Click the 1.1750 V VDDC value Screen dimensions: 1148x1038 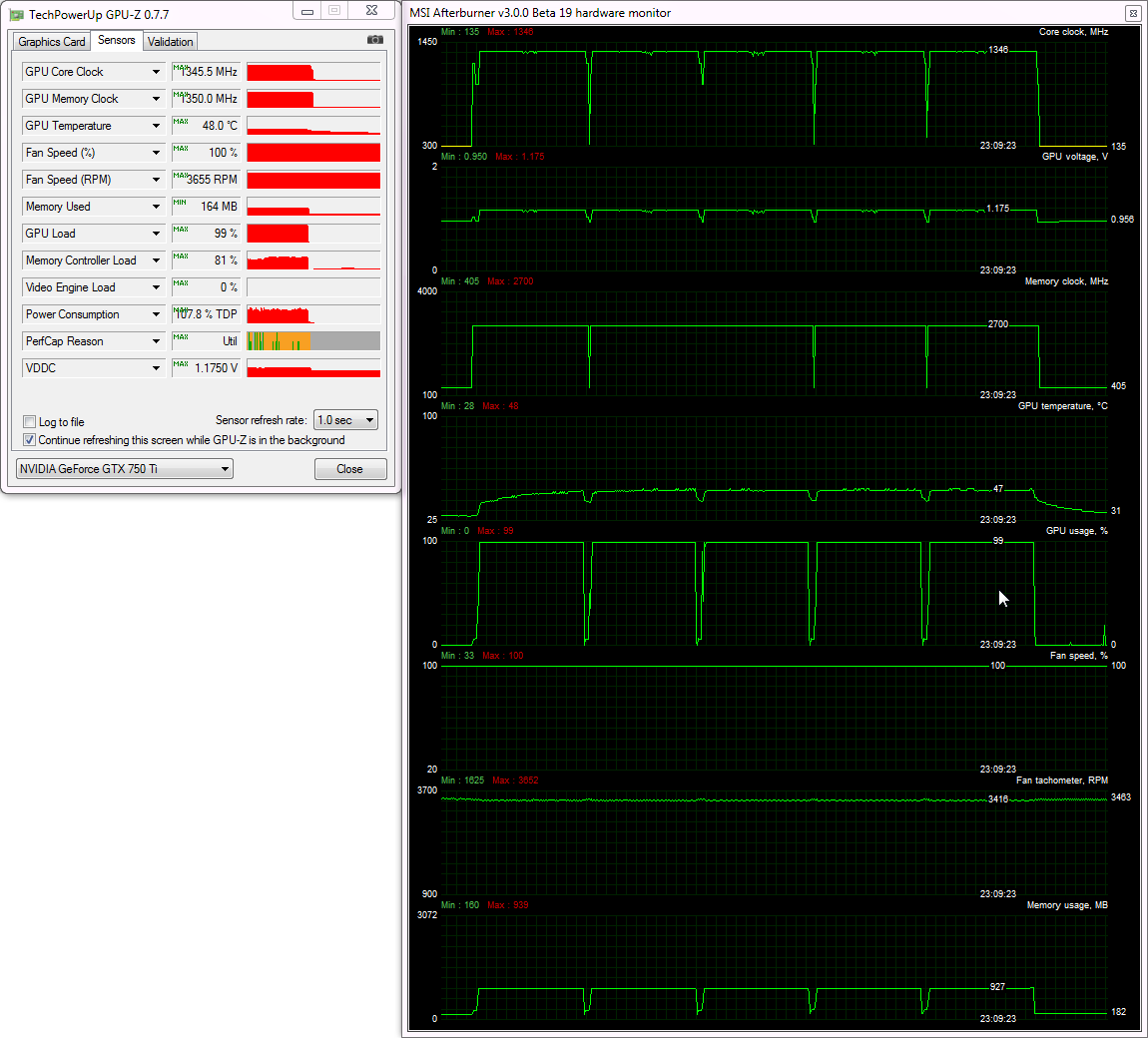(x=207, y=368)
